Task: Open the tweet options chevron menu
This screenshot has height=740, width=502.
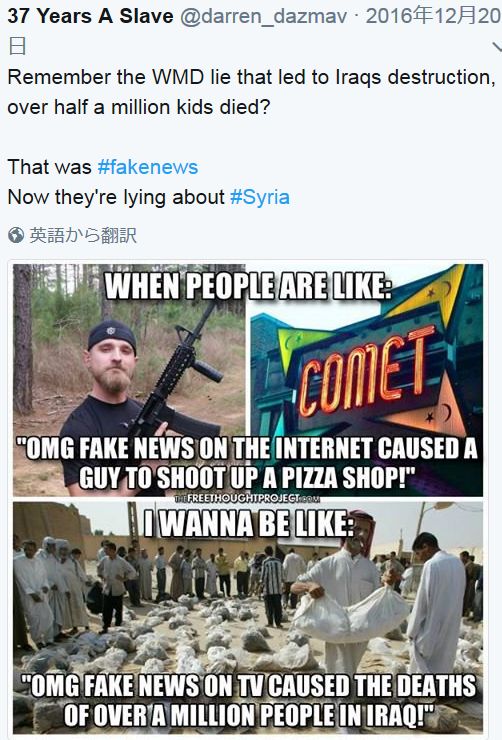Action: coord(497,46)
